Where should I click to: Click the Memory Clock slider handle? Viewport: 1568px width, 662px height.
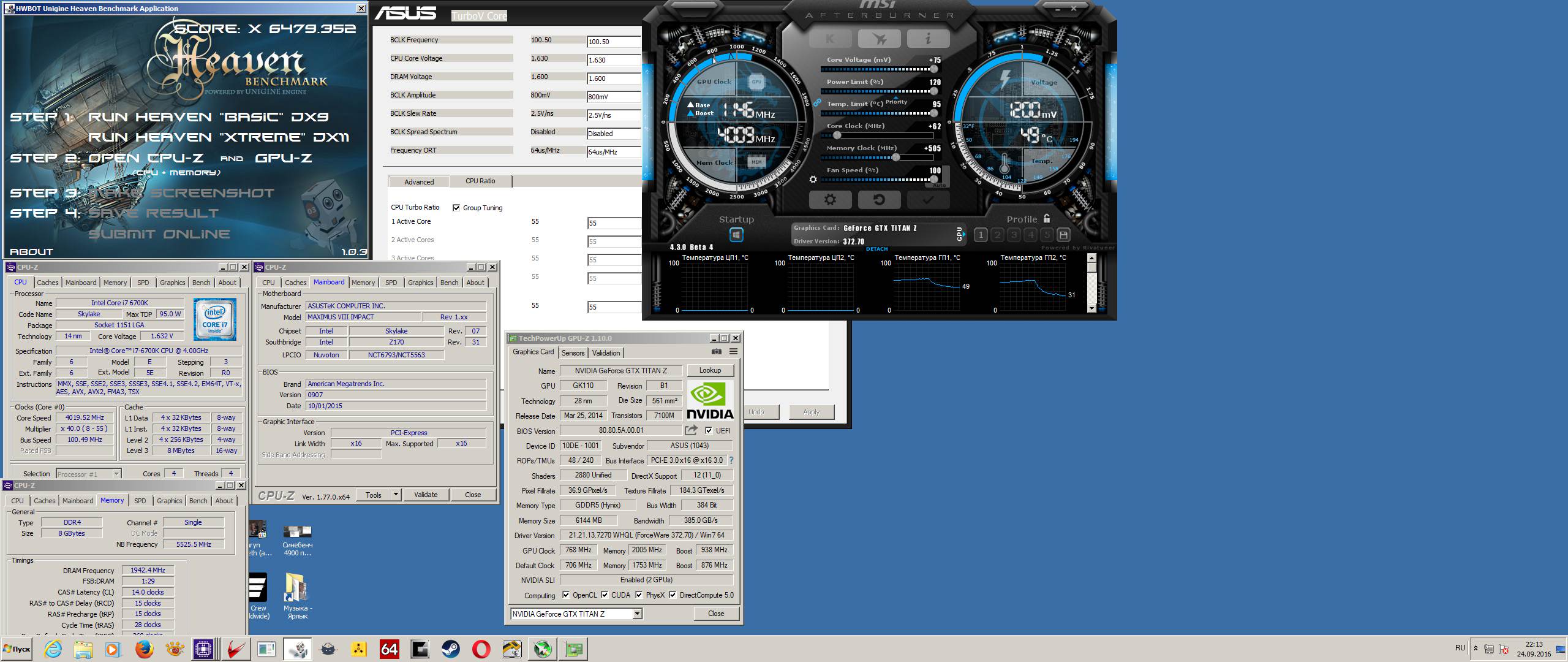tap(896, 158)
